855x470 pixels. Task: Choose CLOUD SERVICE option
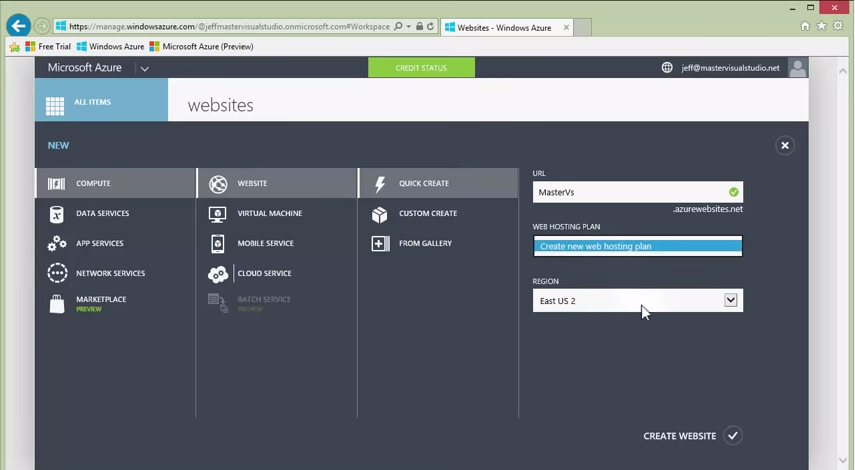point(276,273)
